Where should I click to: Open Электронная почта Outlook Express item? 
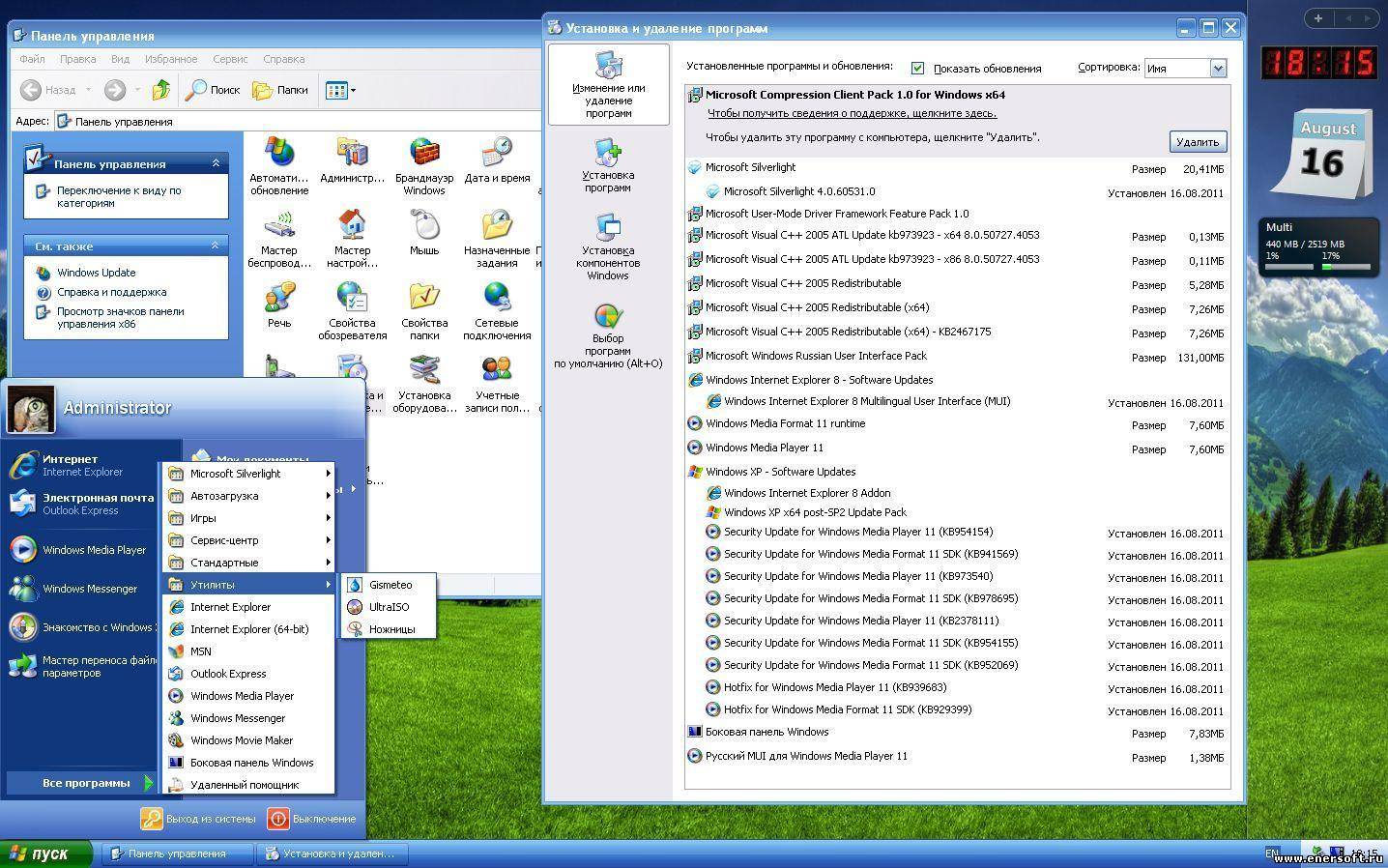coord(80,504)
